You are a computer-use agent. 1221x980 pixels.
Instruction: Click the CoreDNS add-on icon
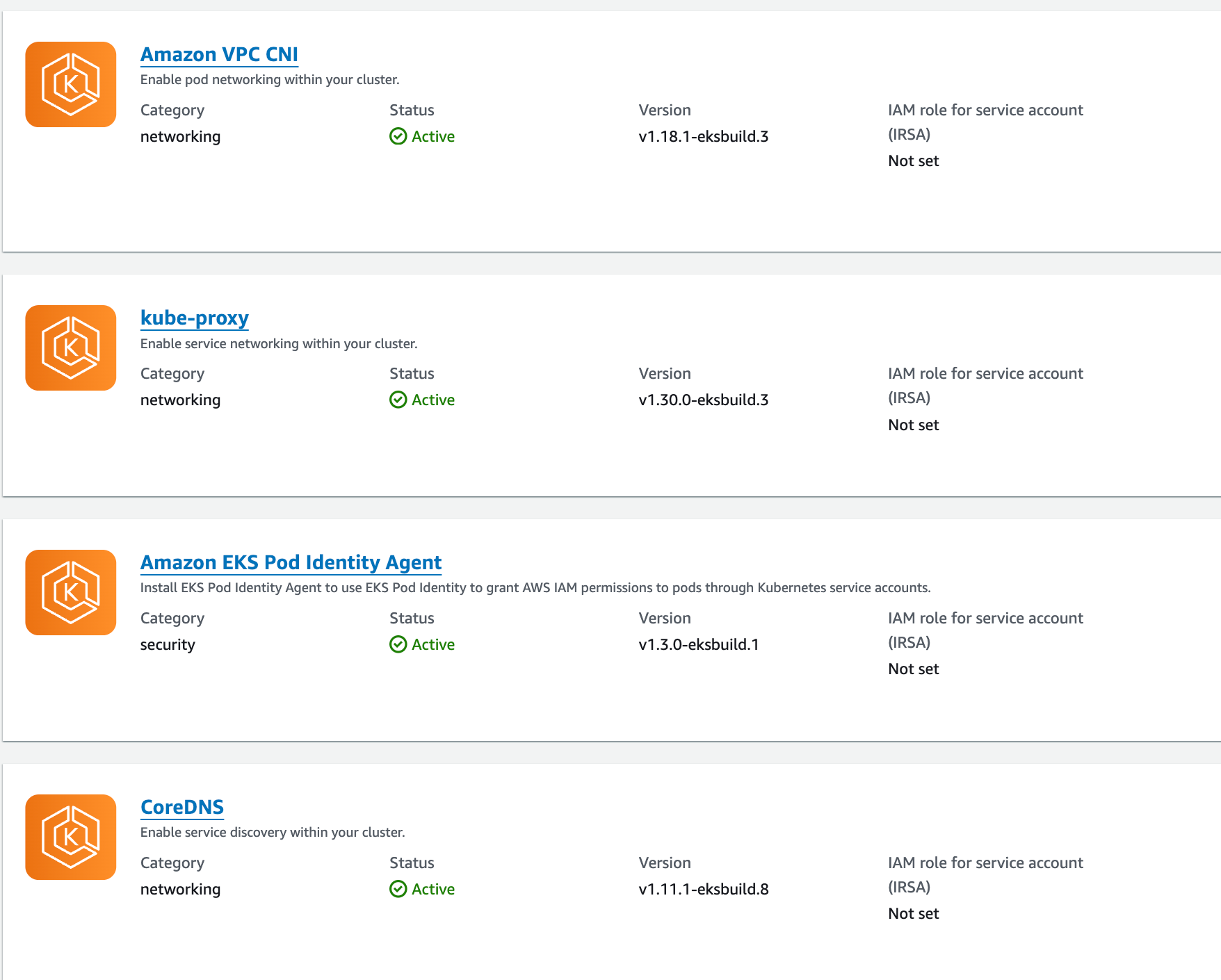tap(71, 838)
